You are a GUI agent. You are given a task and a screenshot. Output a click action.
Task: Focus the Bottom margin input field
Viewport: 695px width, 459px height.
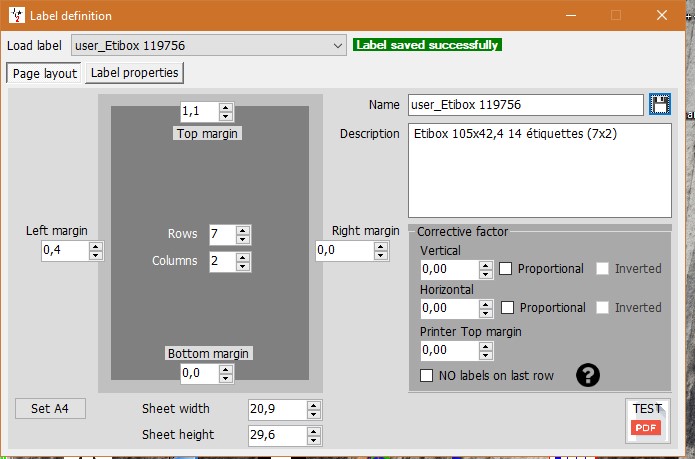(x=199, y=373)
